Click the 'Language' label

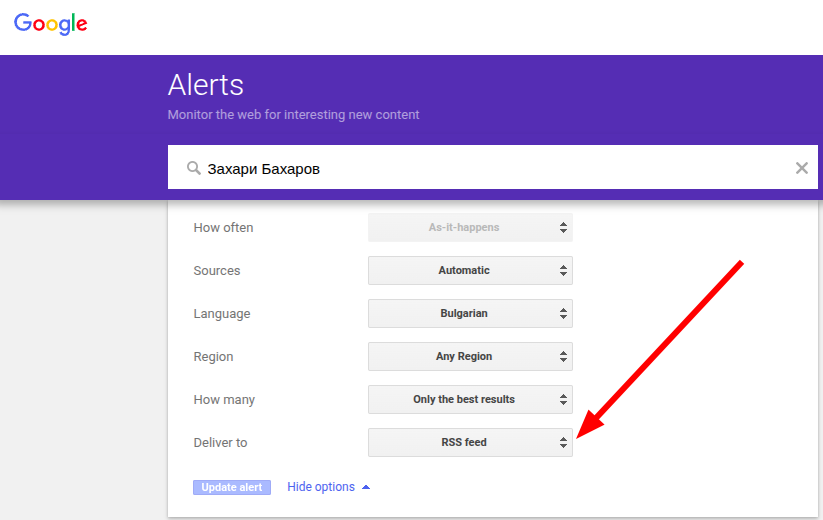(221, 314)
